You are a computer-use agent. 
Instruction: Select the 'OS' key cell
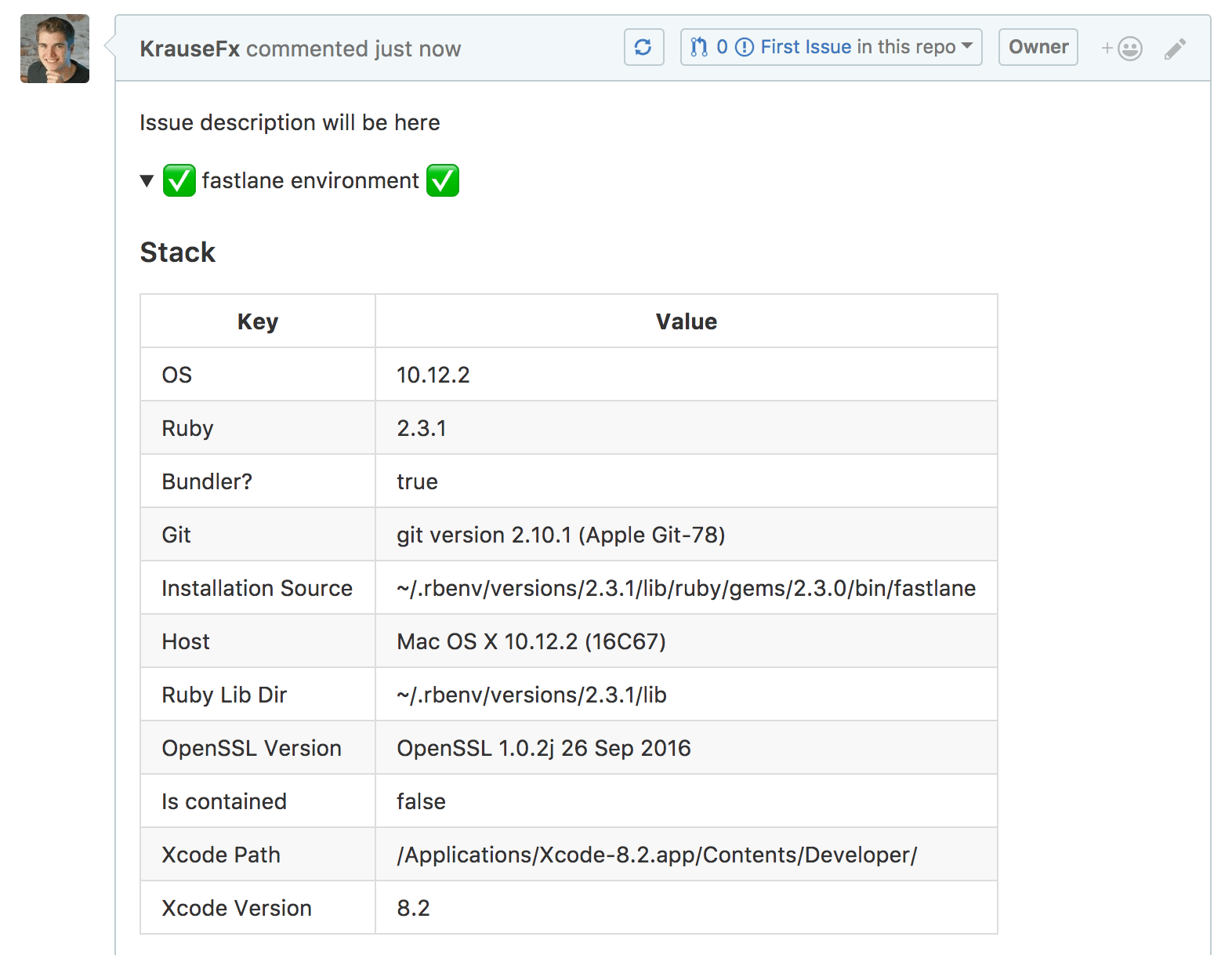coord(258,375)
